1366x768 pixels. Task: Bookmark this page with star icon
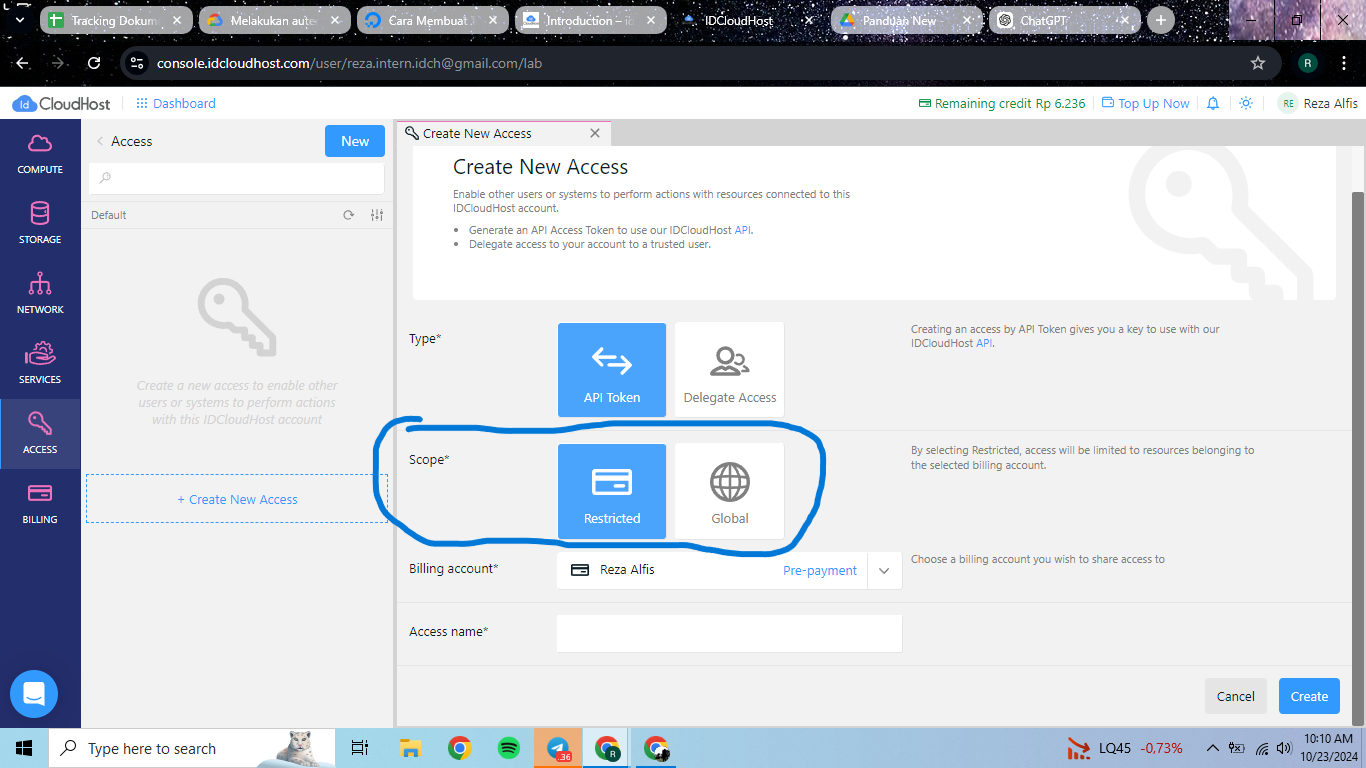(1258, 63)
